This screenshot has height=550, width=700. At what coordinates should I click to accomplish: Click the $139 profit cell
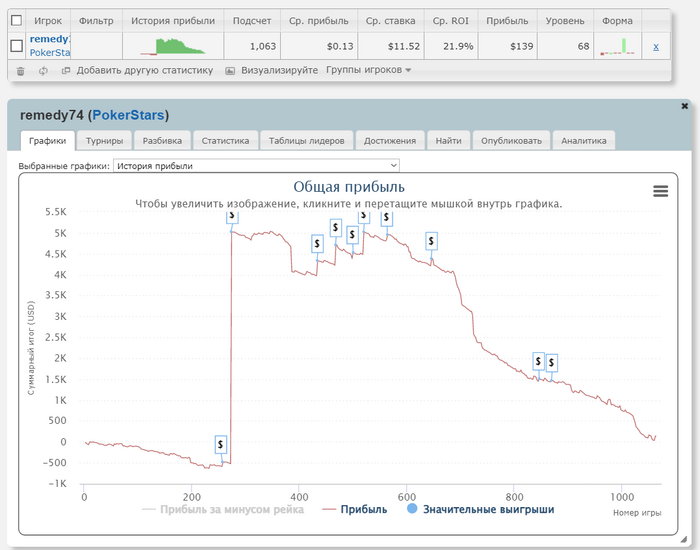[x=507, y=46]
